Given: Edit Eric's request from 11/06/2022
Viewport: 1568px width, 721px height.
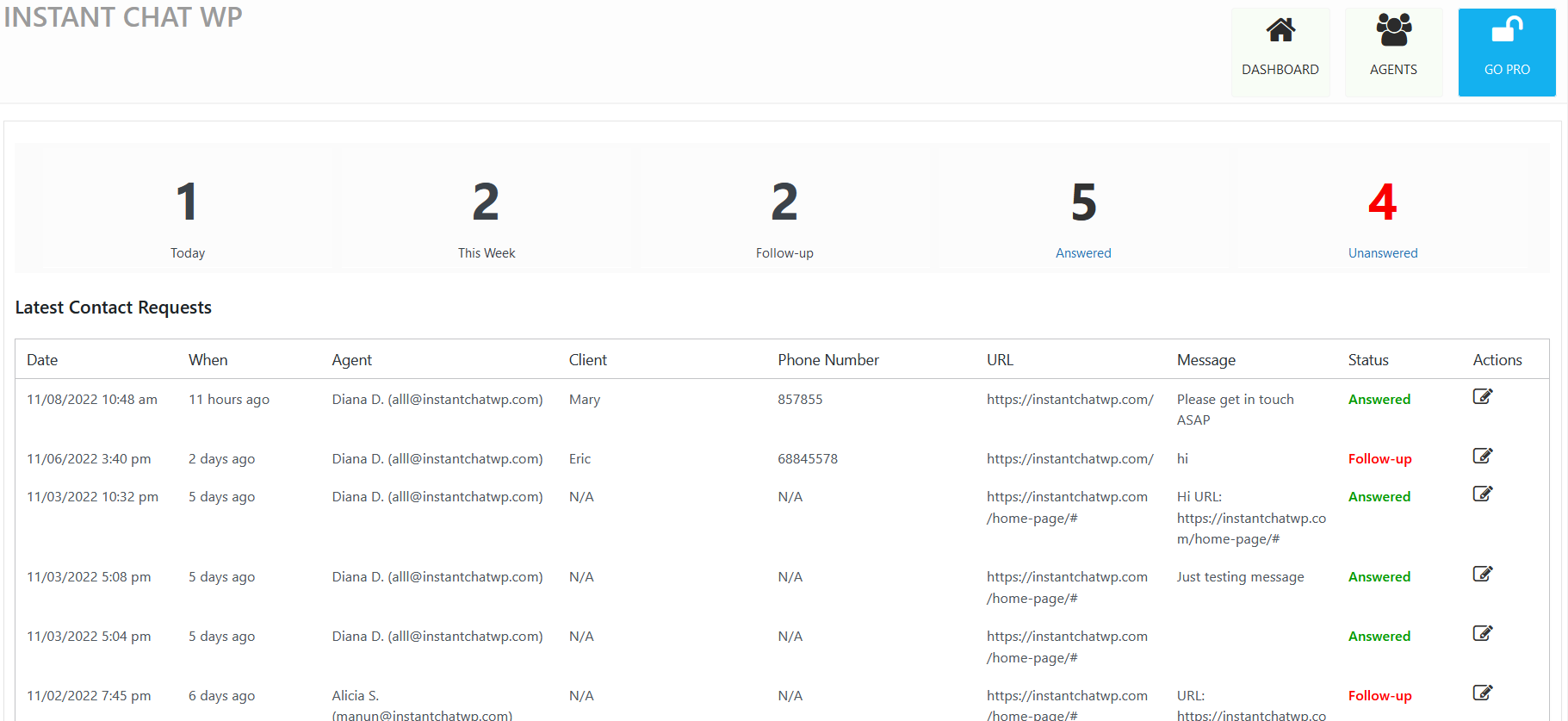Looking at the screenshot, I should (x=1482, y=456).
